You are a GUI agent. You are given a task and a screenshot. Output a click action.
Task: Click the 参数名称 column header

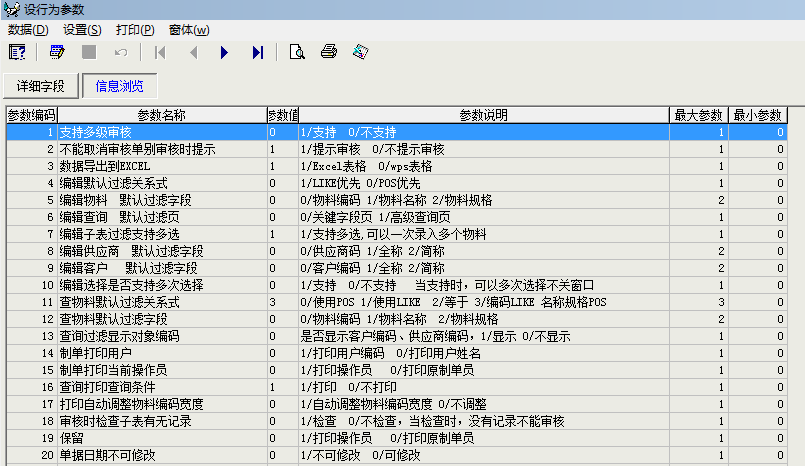click(x=161, y=115)
